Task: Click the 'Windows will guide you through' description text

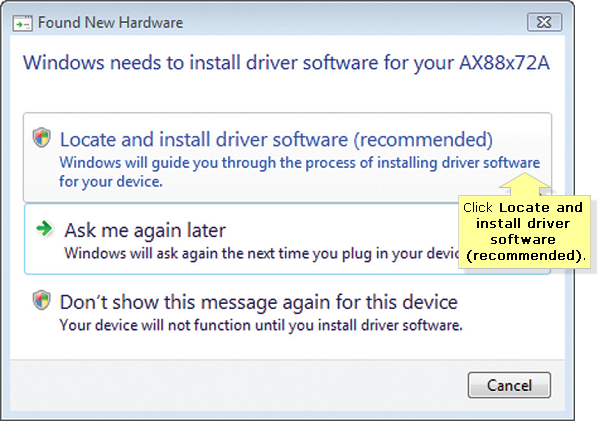Action: (299, 172)
